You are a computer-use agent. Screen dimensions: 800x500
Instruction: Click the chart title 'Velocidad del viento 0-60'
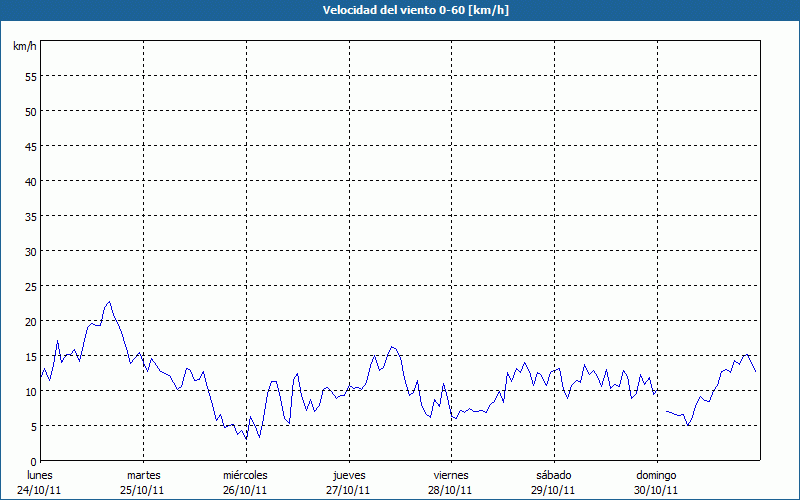pos(399,11)
